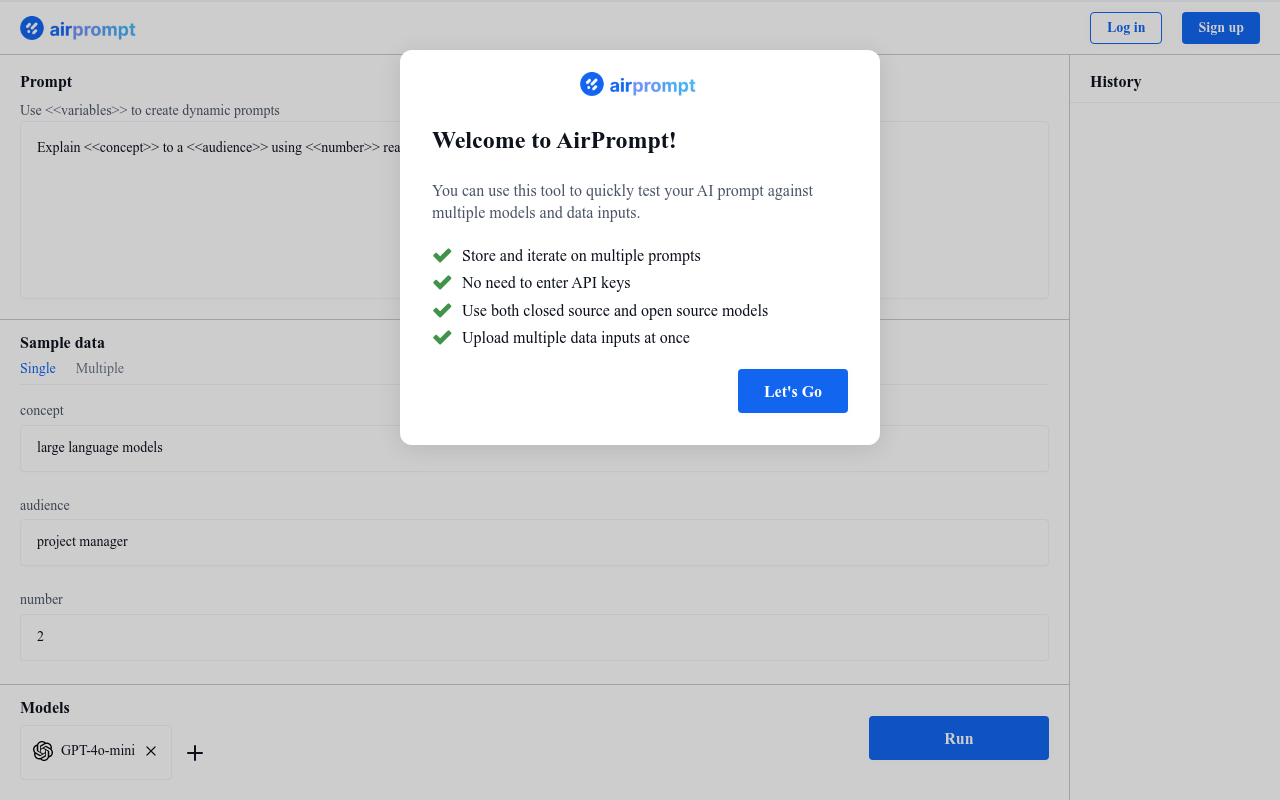
Task: Focus the concept input field
Action: (x=534, y=448)
